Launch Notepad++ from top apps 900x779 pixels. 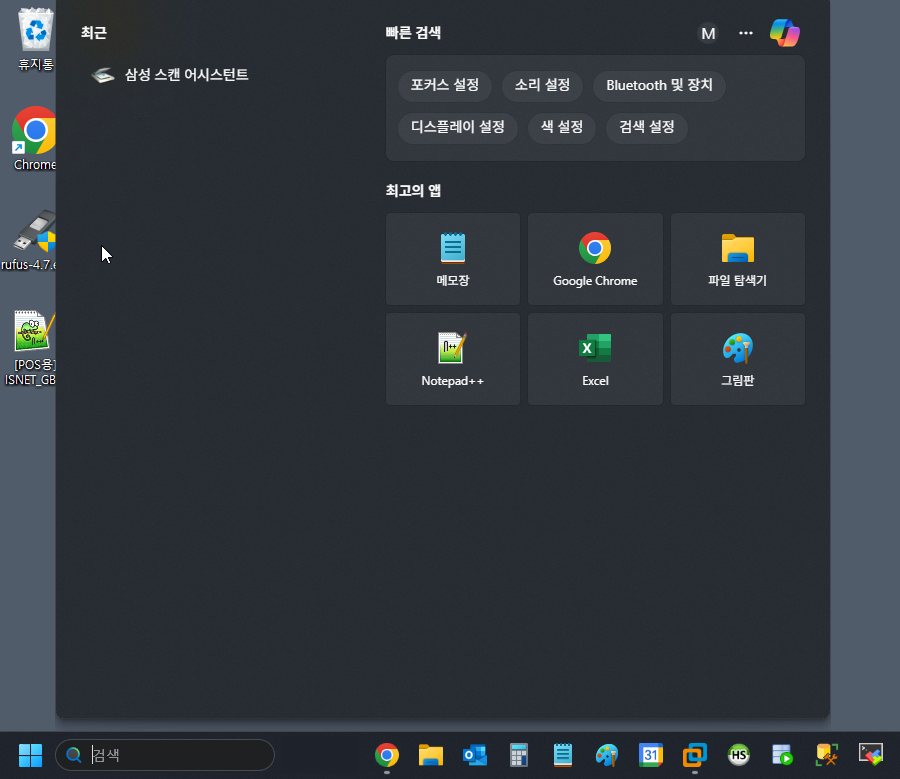pyautogui.click(x=453, y=359)
